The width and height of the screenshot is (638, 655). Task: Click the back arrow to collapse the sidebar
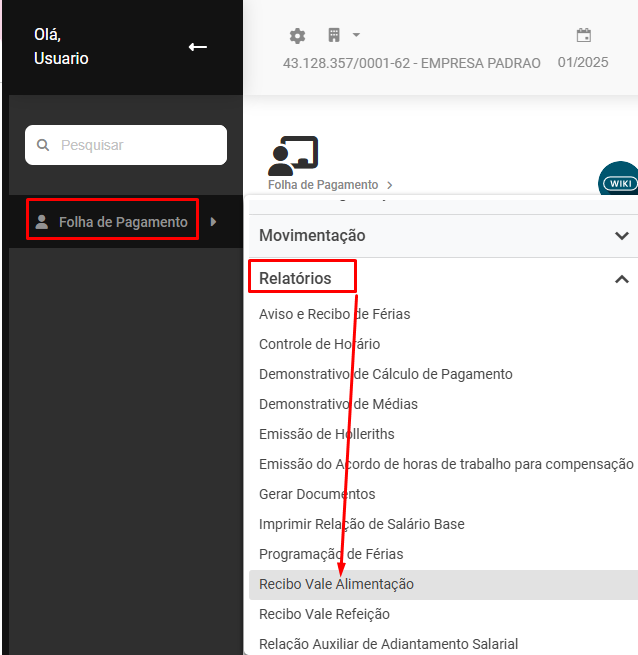[x=198, y=47]
